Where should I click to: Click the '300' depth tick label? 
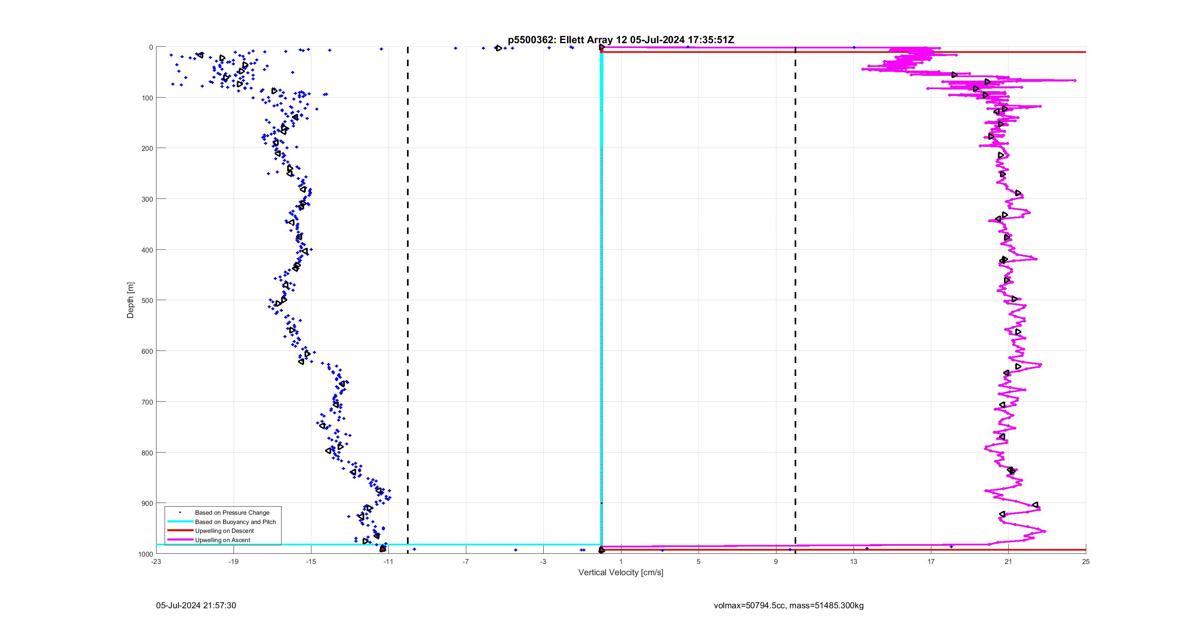pyautogui.click(x=146, y=199)
